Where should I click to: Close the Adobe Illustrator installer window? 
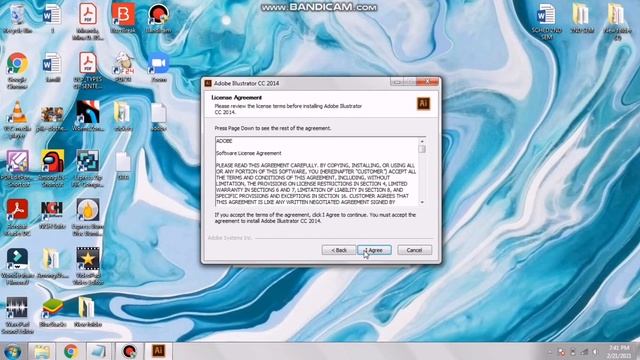(427, 82)
